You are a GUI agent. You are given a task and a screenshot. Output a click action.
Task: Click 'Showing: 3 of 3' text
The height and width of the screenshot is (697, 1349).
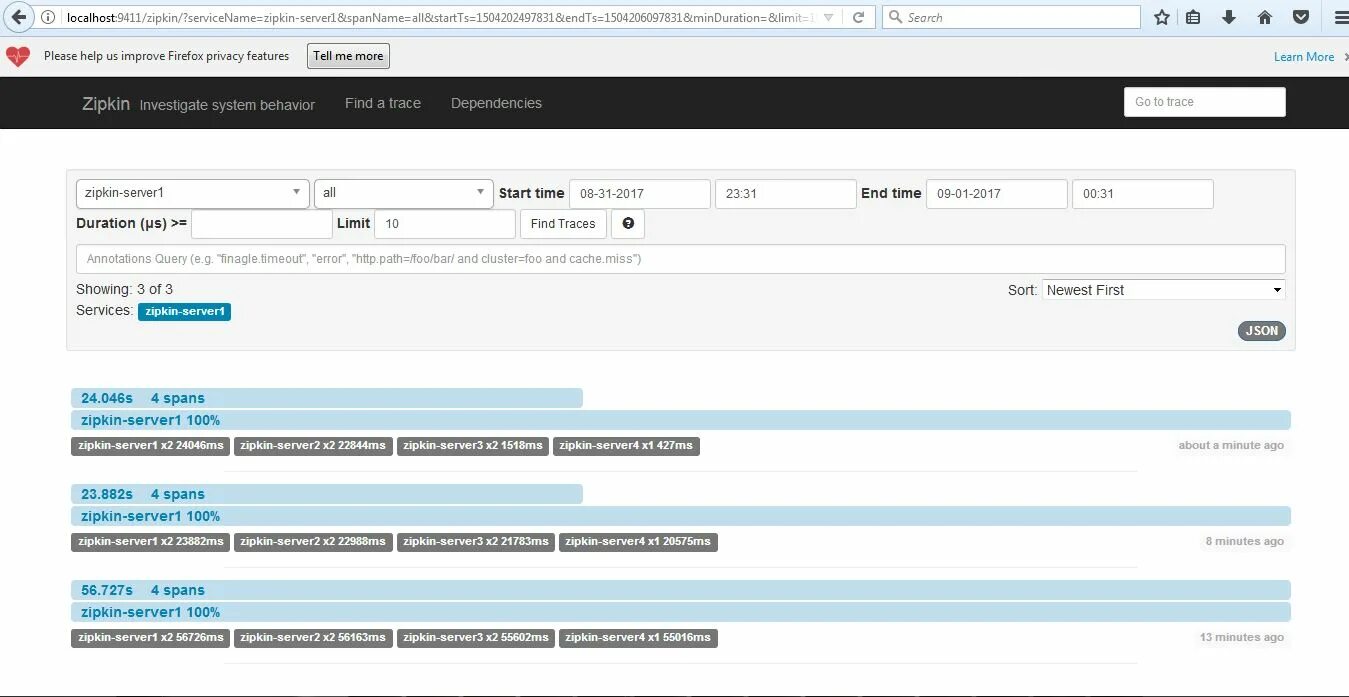(125, 289)
